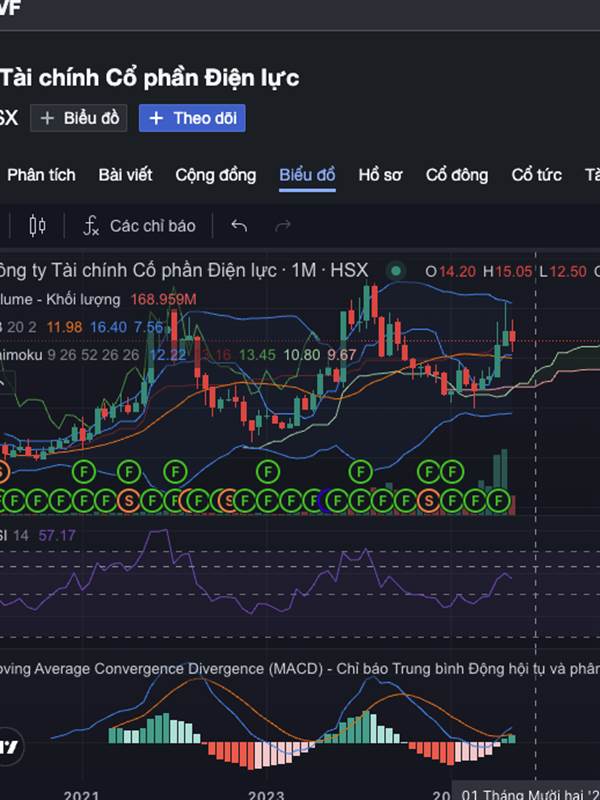The height and width of the screenshot is (800, 600).
Task: Select the Hồ sơ tab
Action: pos(380,175)
